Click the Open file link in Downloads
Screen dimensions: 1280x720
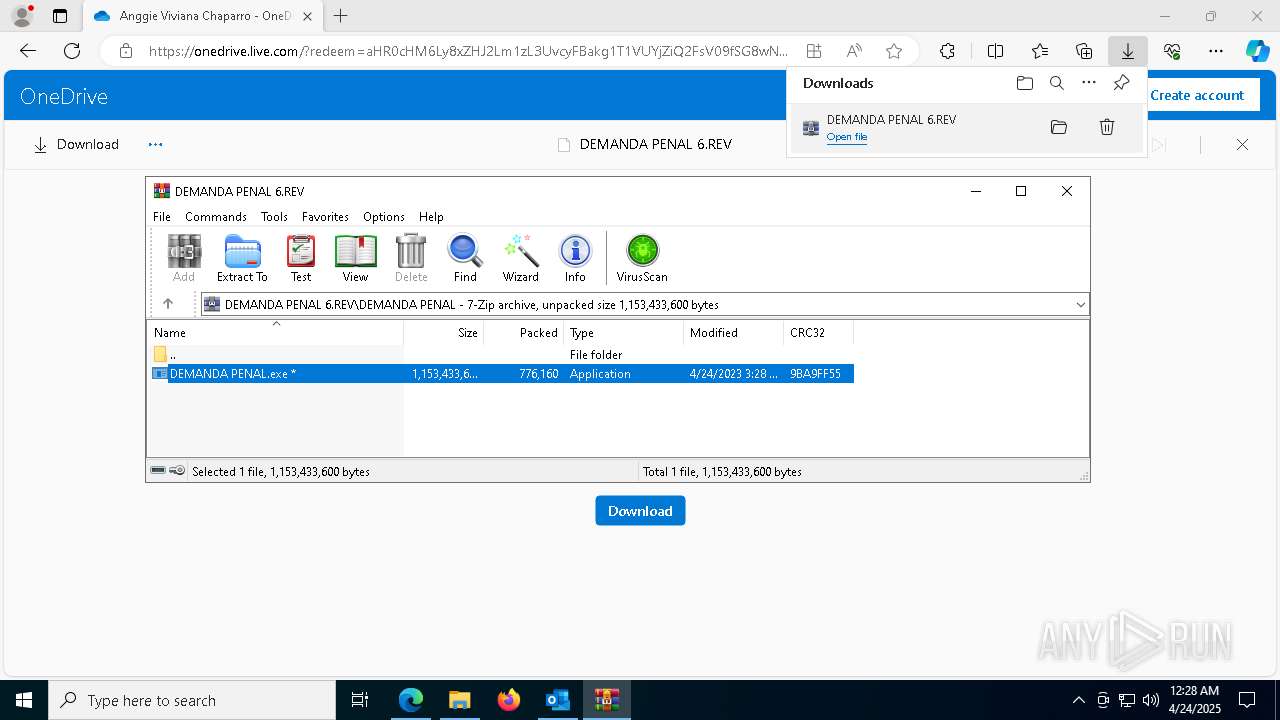tap(847, 137)
